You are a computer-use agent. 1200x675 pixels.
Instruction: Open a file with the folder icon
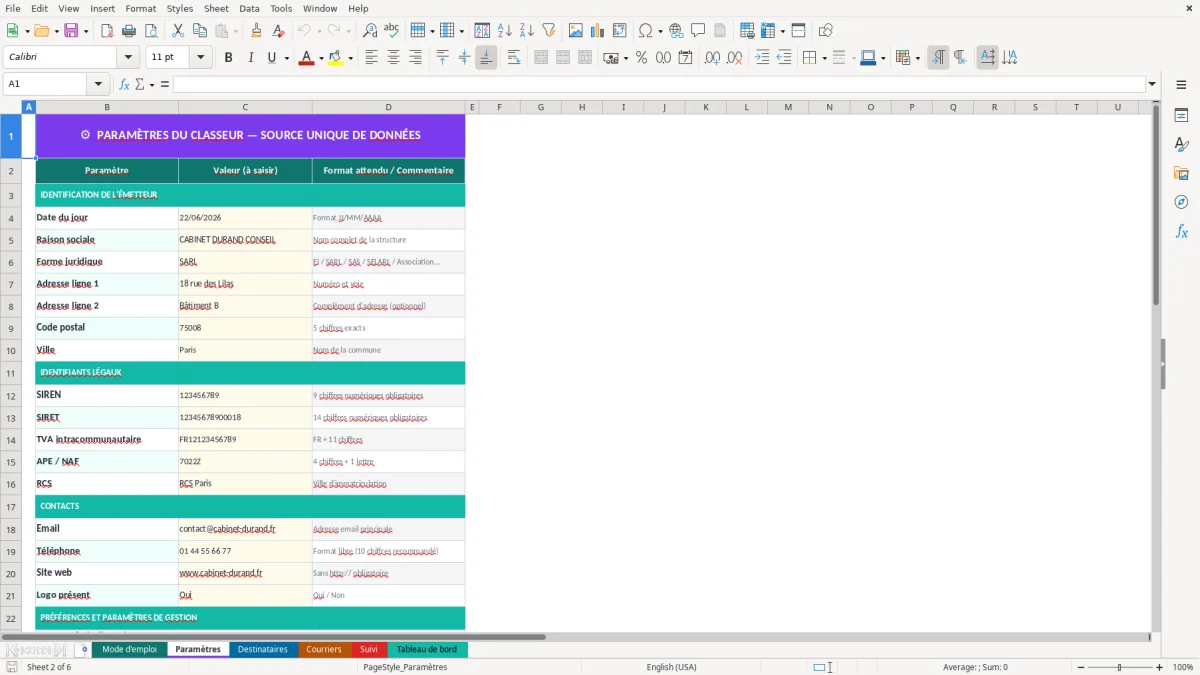tap(40, 31)
